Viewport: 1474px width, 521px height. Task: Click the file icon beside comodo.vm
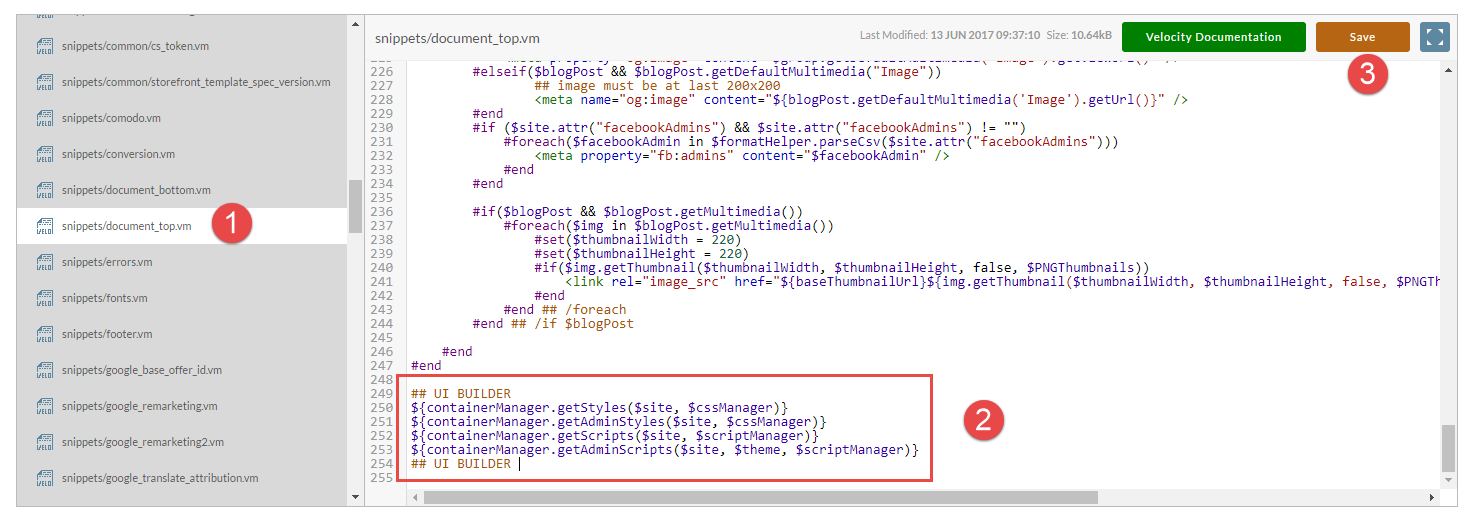(44, 118)
